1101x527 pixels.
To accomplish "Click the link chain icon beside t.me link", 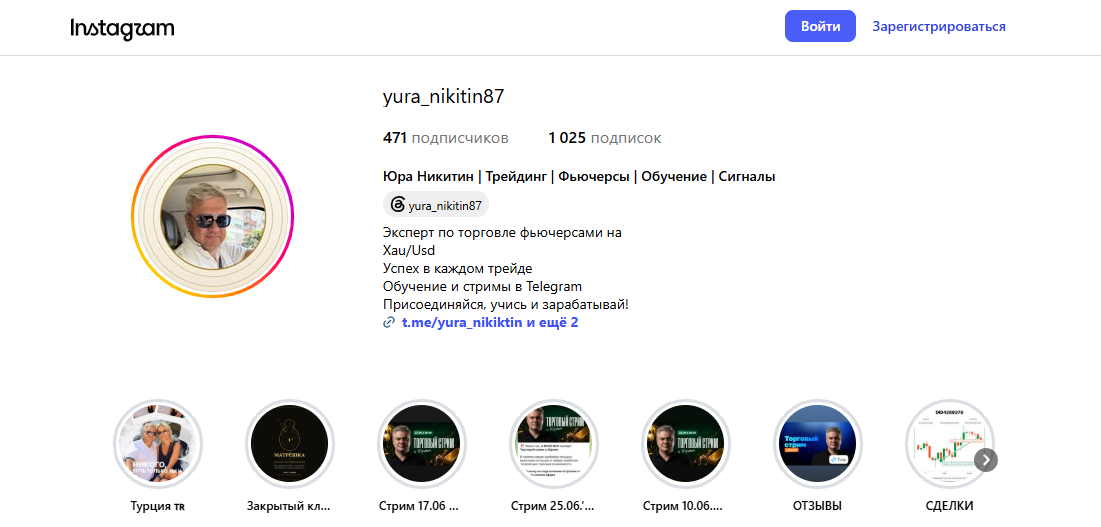I will tap(389, 323).
